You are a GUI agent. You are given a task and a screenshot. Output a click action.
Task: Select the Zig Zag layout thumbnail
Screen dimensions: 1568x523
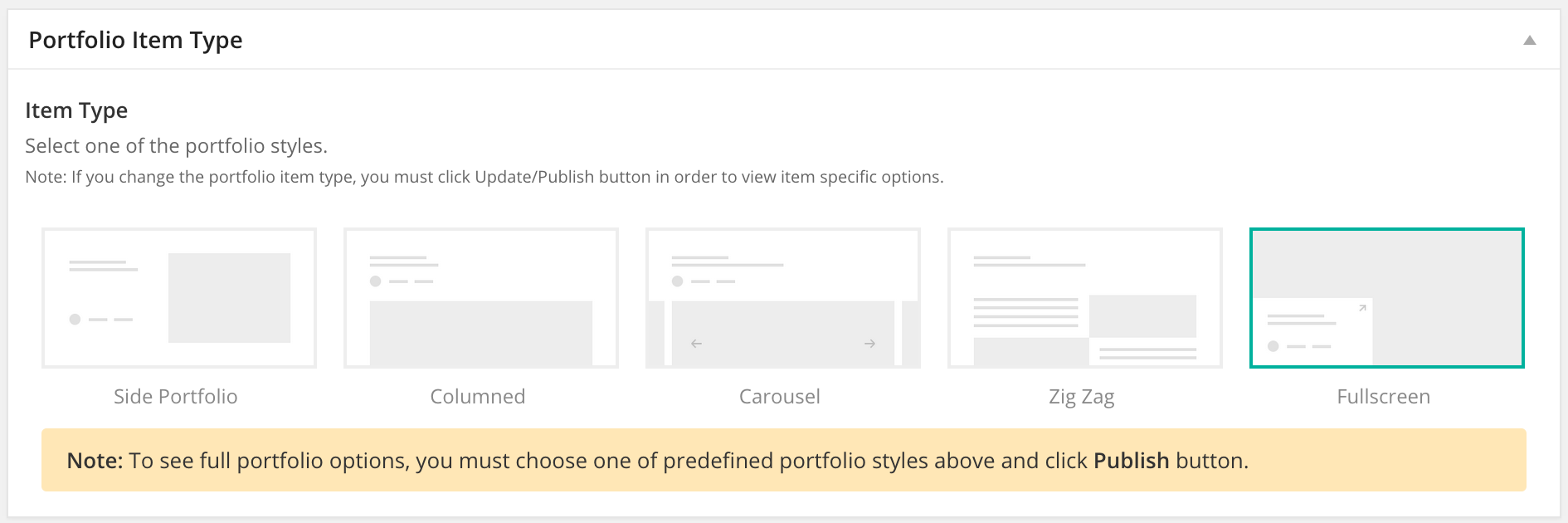[x=1085, y=297]
